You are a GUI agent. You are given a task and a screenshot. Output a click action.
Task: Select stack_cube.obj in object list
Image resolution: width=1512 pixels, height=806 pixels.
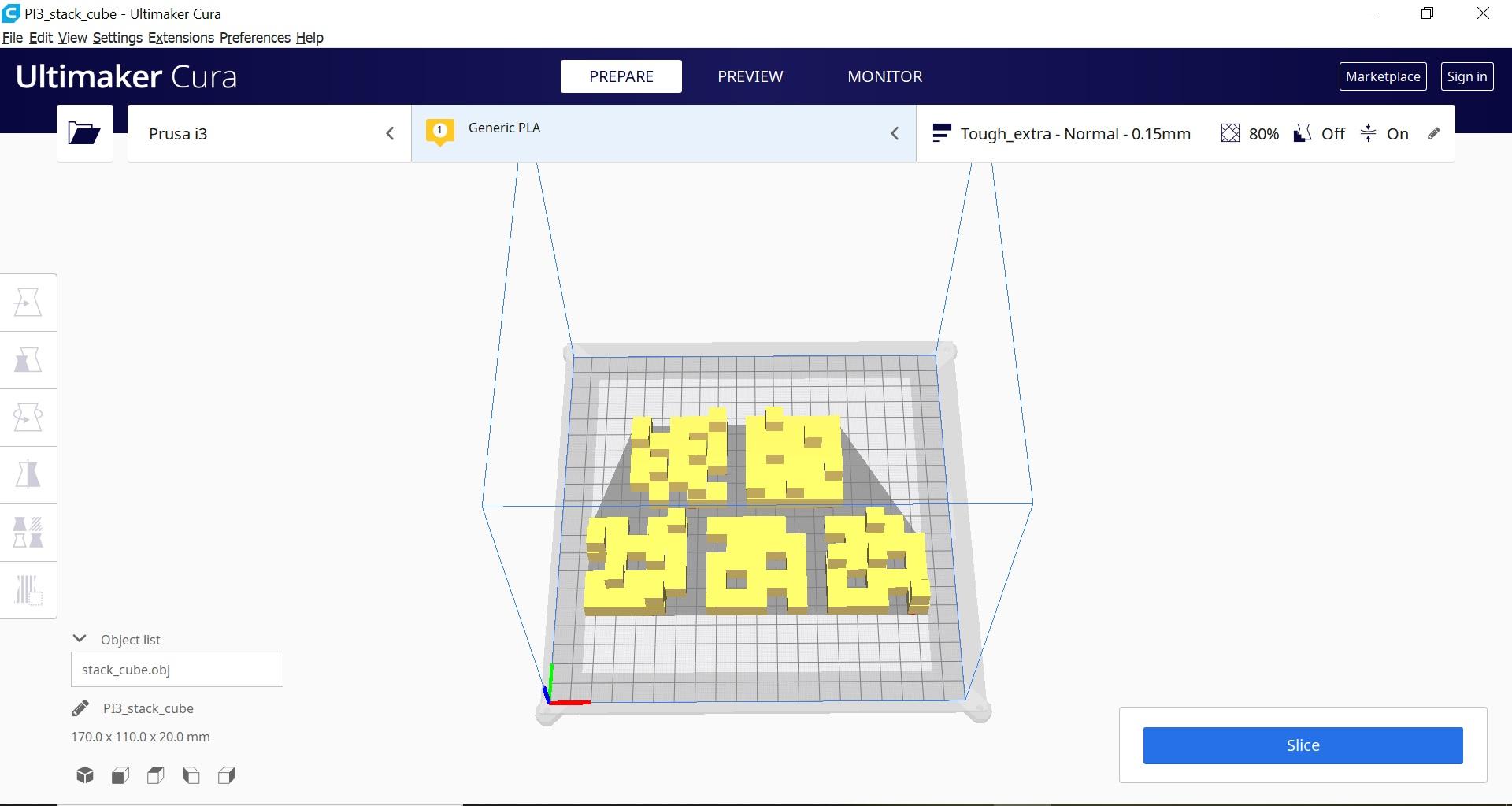[x=177, y=670]
